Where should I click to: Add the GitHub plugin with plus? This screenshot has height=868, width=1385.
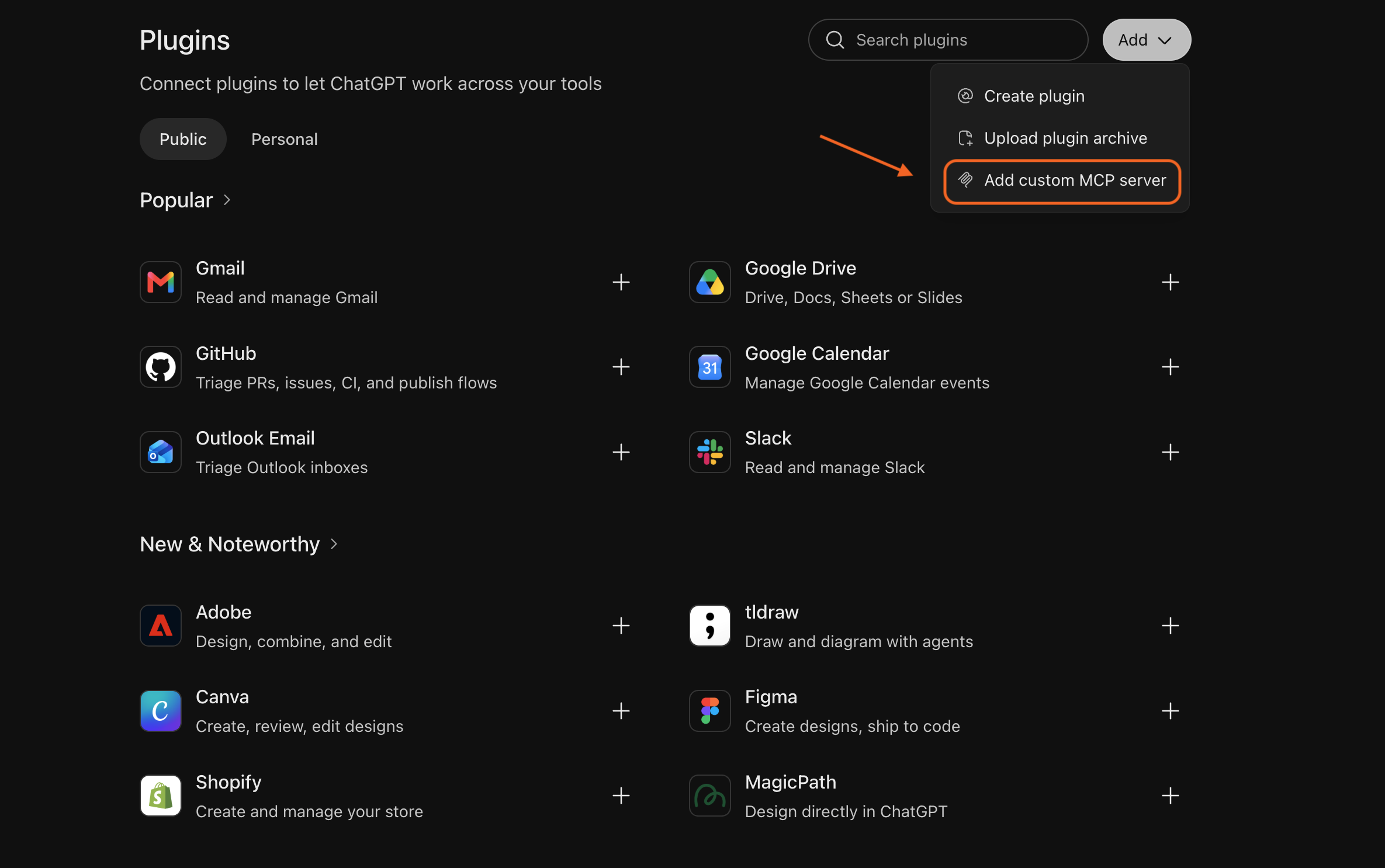[621, 367]
